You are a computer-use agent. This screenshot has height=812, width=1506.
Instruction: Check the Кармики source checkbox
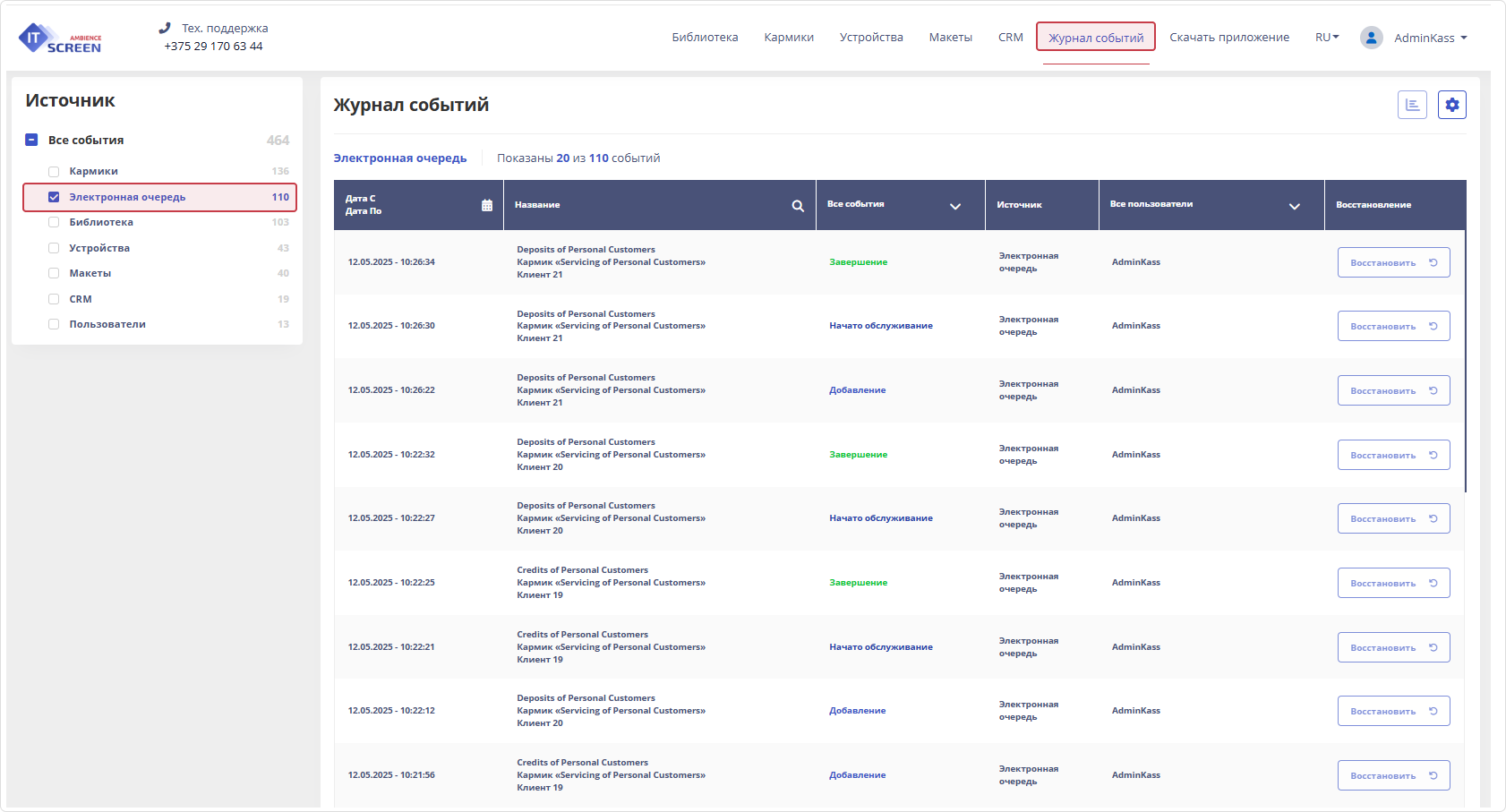point(54,172)
